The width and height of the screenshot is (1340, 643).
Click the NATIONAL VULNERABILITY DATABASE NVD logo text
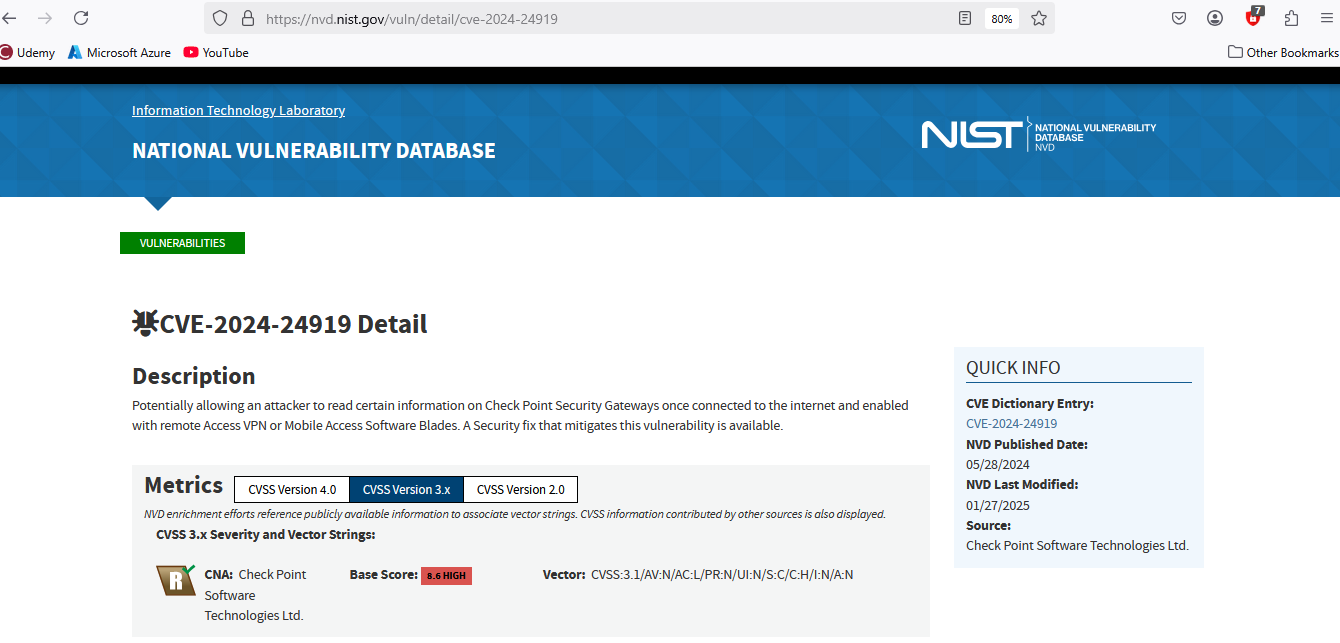click(1095, 137)
